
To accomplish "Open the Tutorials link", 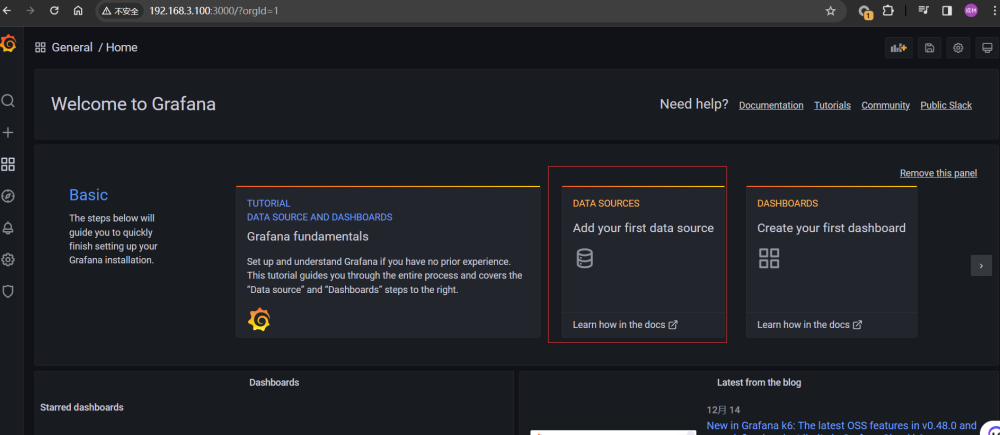I will [832, 105].
